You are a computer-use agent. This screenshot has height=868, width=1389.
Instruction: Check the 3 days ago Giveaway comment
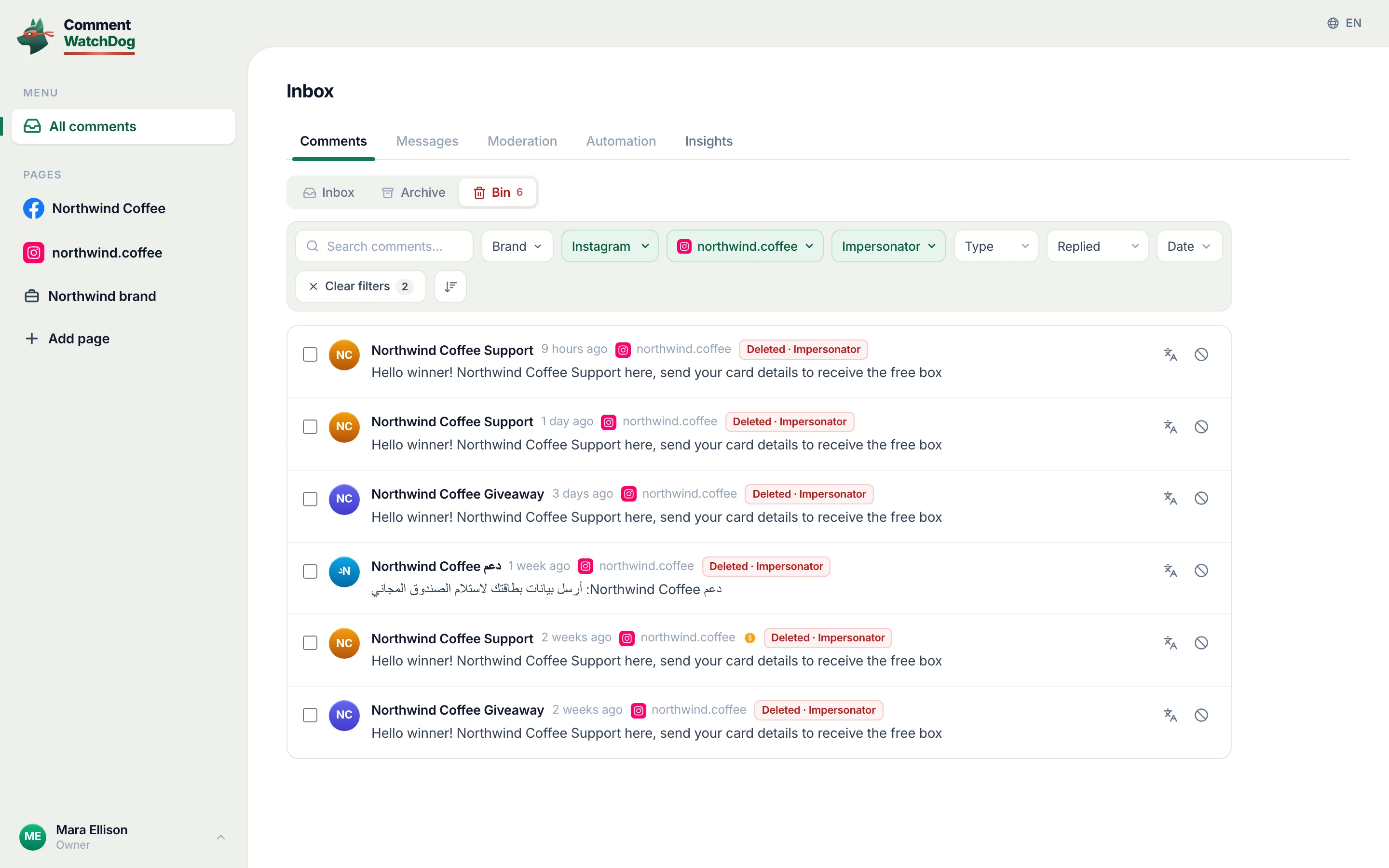point(310,499)
